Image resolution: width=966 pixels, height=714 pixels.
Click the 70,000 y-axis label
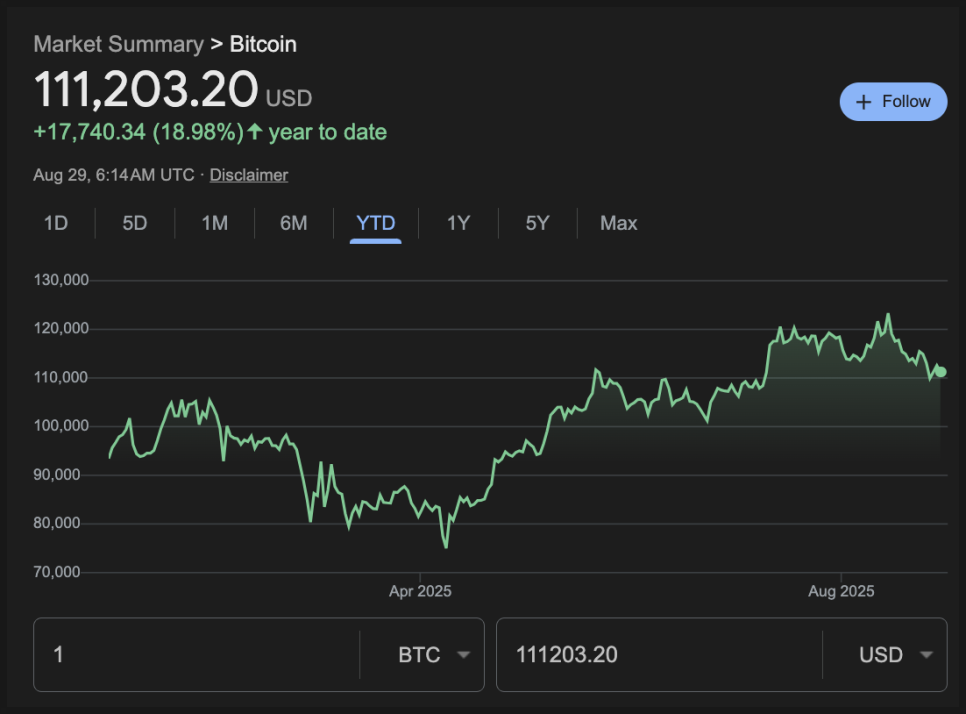[57, 572]
